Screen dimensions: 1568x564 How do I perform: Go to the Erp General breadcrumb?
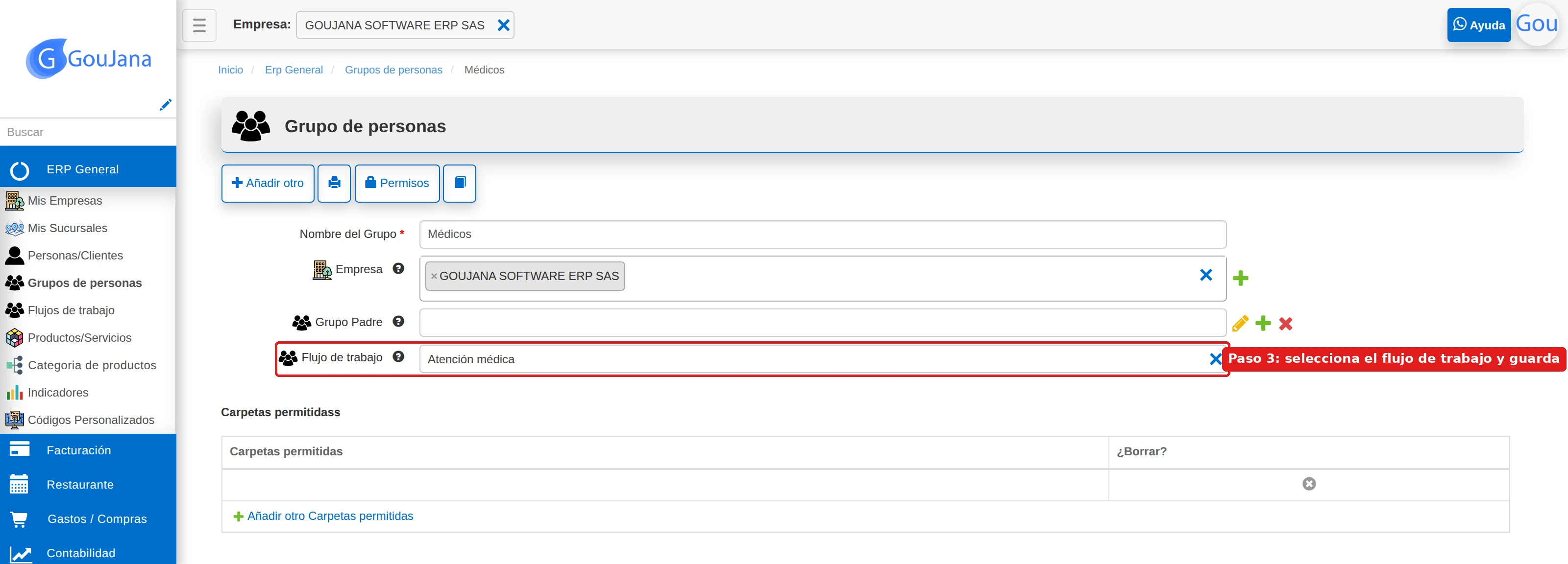point(294,70)
